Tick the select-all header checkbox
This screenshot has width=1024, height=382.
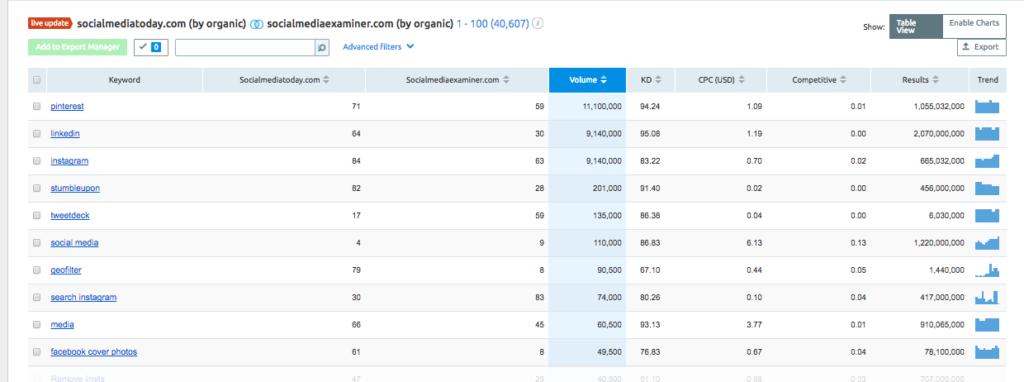[37, 80]
